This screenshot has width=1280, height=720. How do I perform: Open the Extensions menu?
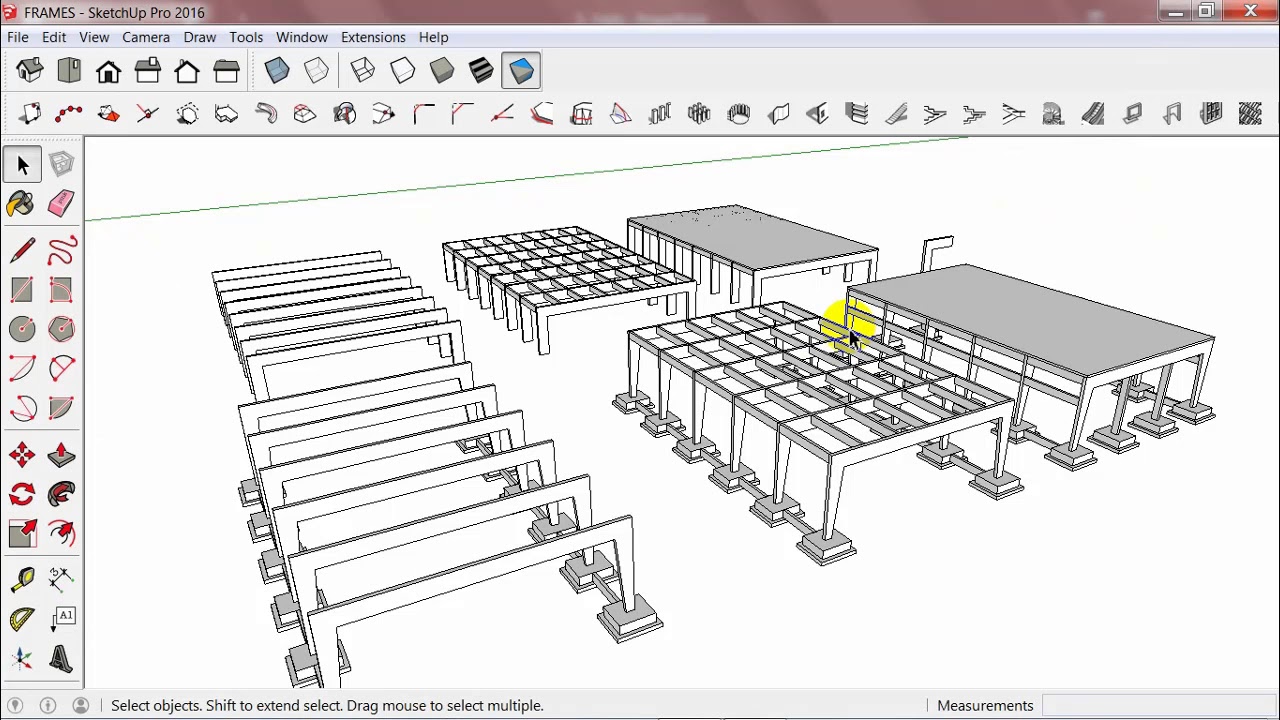[x=373, y=37]
